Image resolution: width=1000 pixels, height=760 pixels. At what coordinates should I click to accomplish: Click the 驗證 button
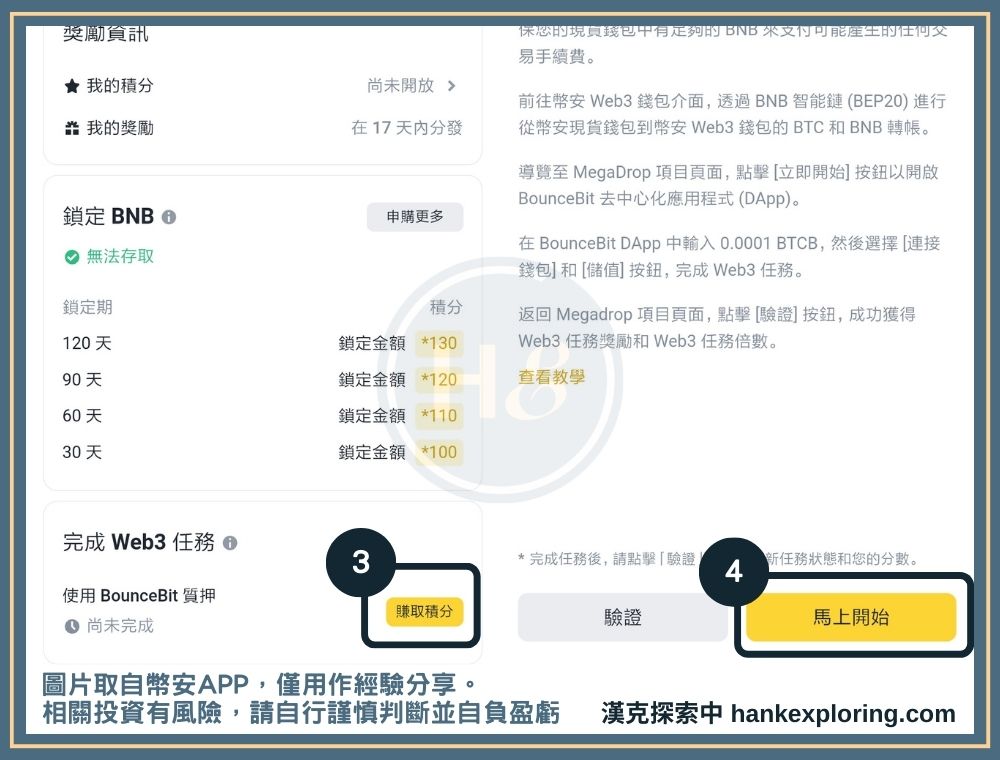click(622, 617)
